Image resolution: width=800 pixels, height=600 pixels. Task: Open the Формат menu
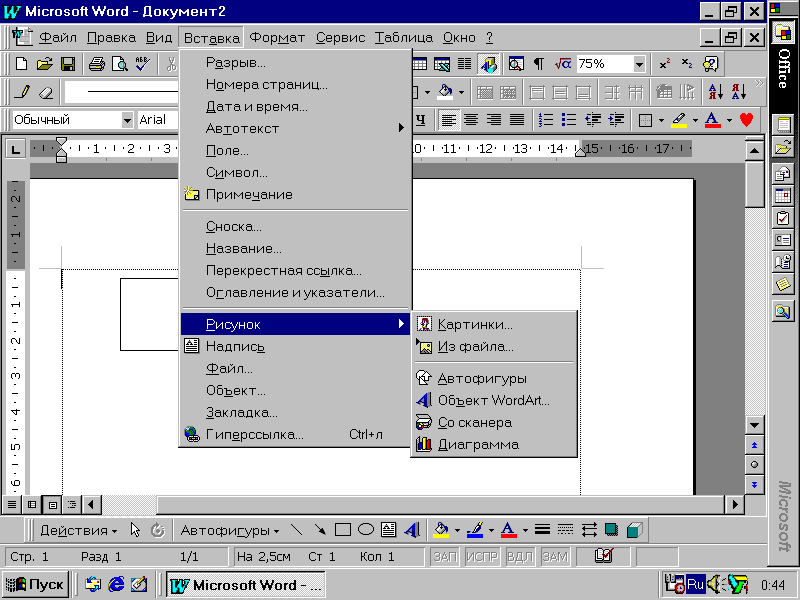coord(277,38)
